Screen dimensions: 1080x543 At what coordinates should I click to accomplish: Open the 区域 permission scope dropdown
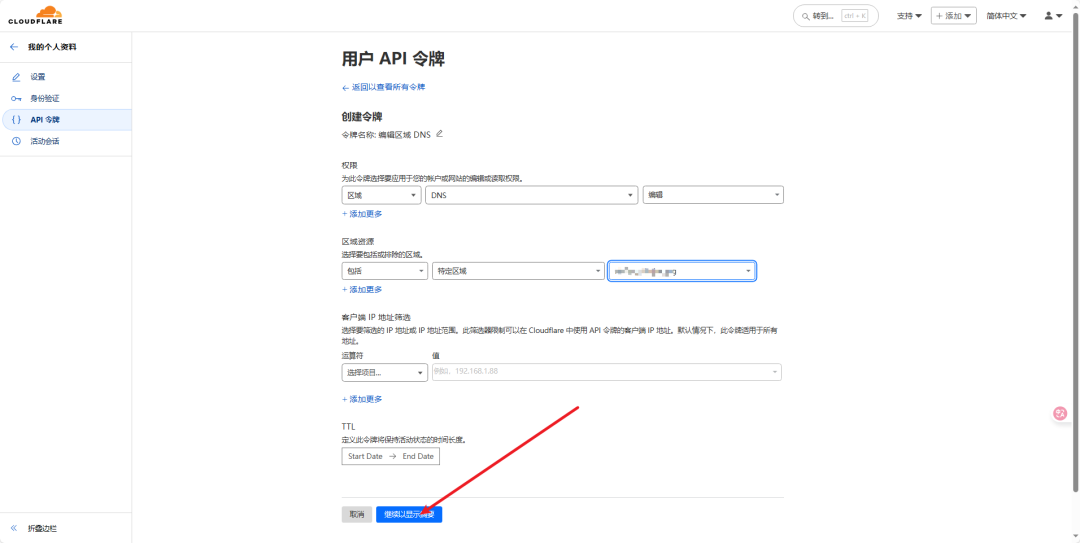point(381,195)
